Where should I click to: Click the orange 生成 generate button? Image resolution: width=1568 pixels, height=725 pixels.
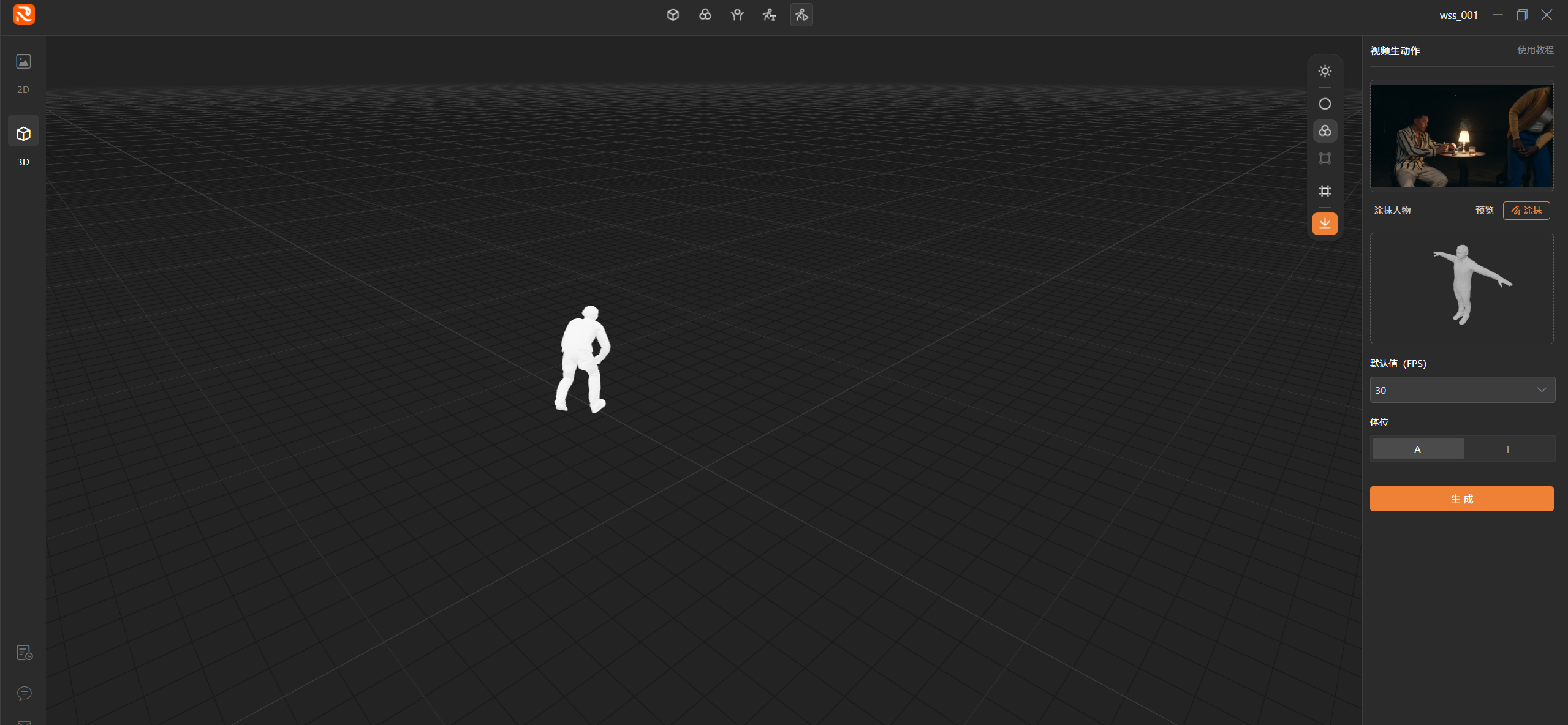[x=1461, y=499]
